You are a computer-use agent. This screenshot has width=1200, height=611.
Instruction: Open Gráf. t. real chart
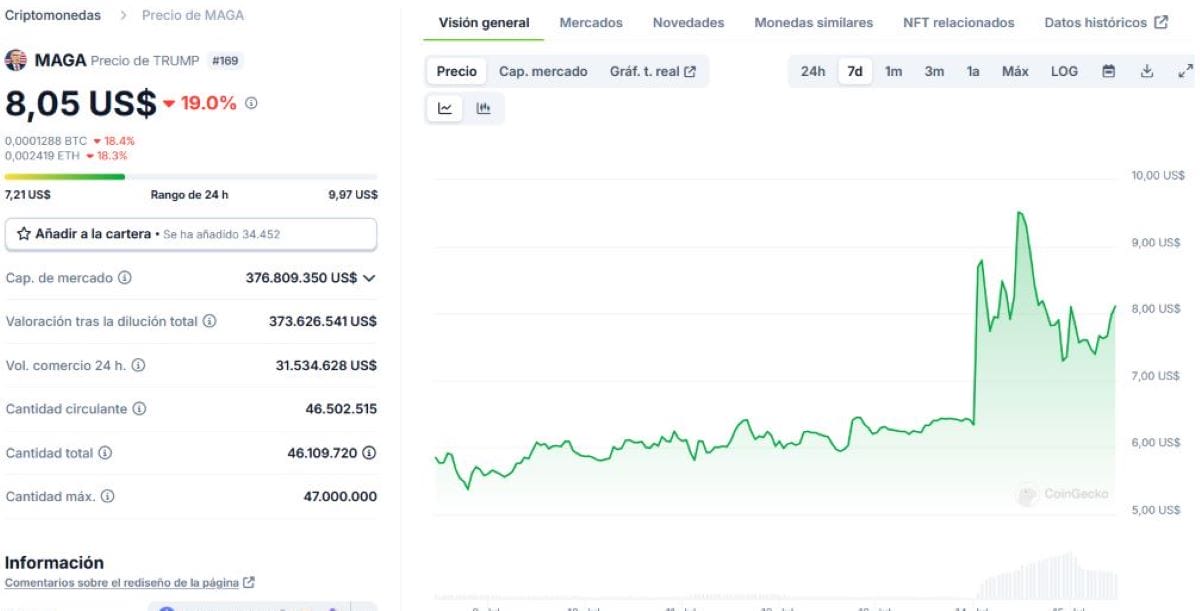click(x=653, y=71)
